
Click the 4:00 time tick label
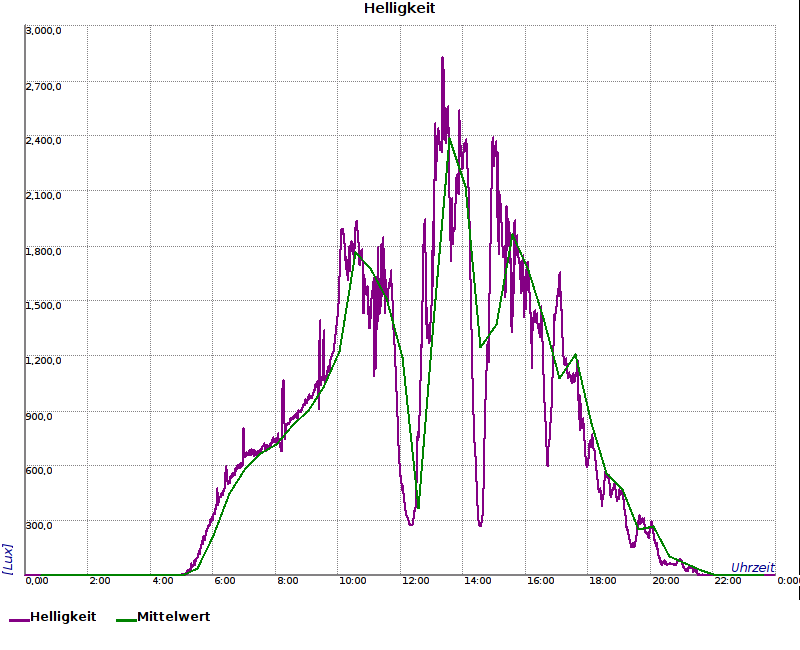coord(162,581)
